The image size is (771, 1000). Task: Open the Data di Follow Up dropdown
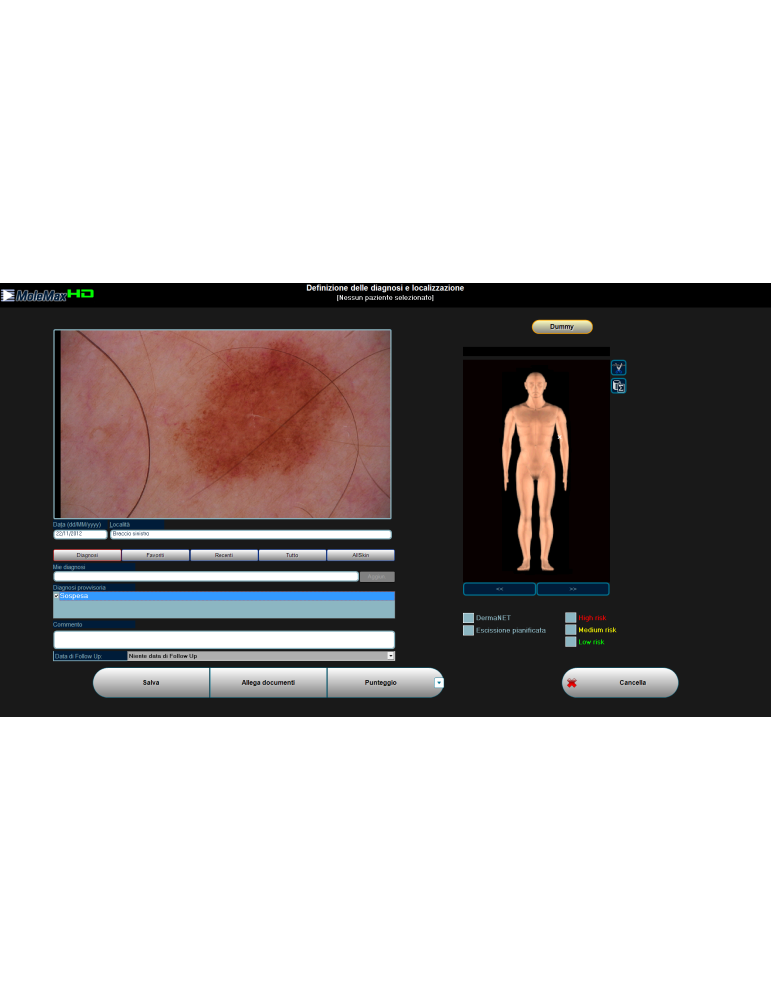pos(390,656)
